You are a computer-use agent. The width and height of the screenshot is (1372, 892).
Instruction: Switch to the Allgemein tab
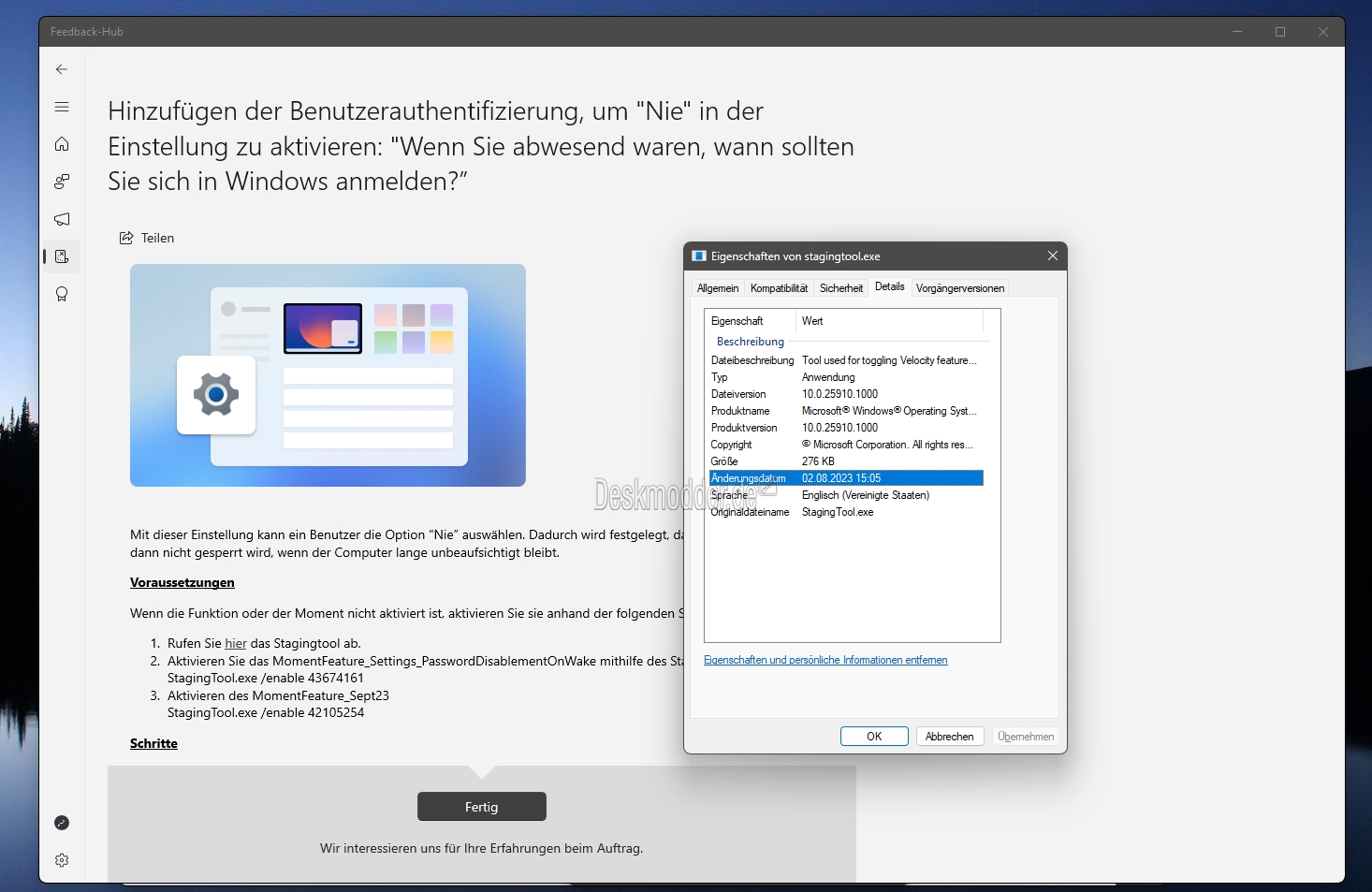[718, 288]
